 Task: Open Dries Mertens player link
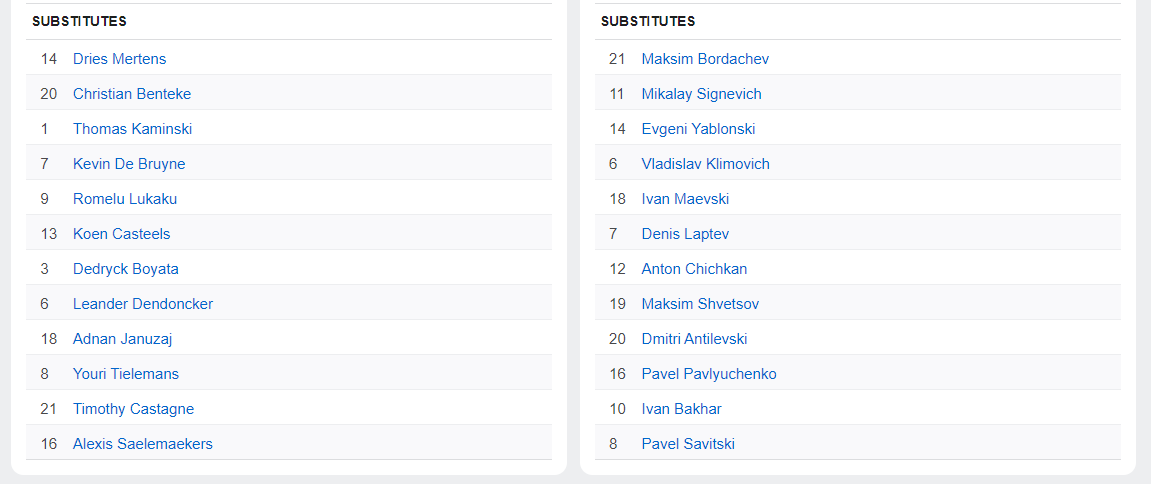[x=120, y=59]
